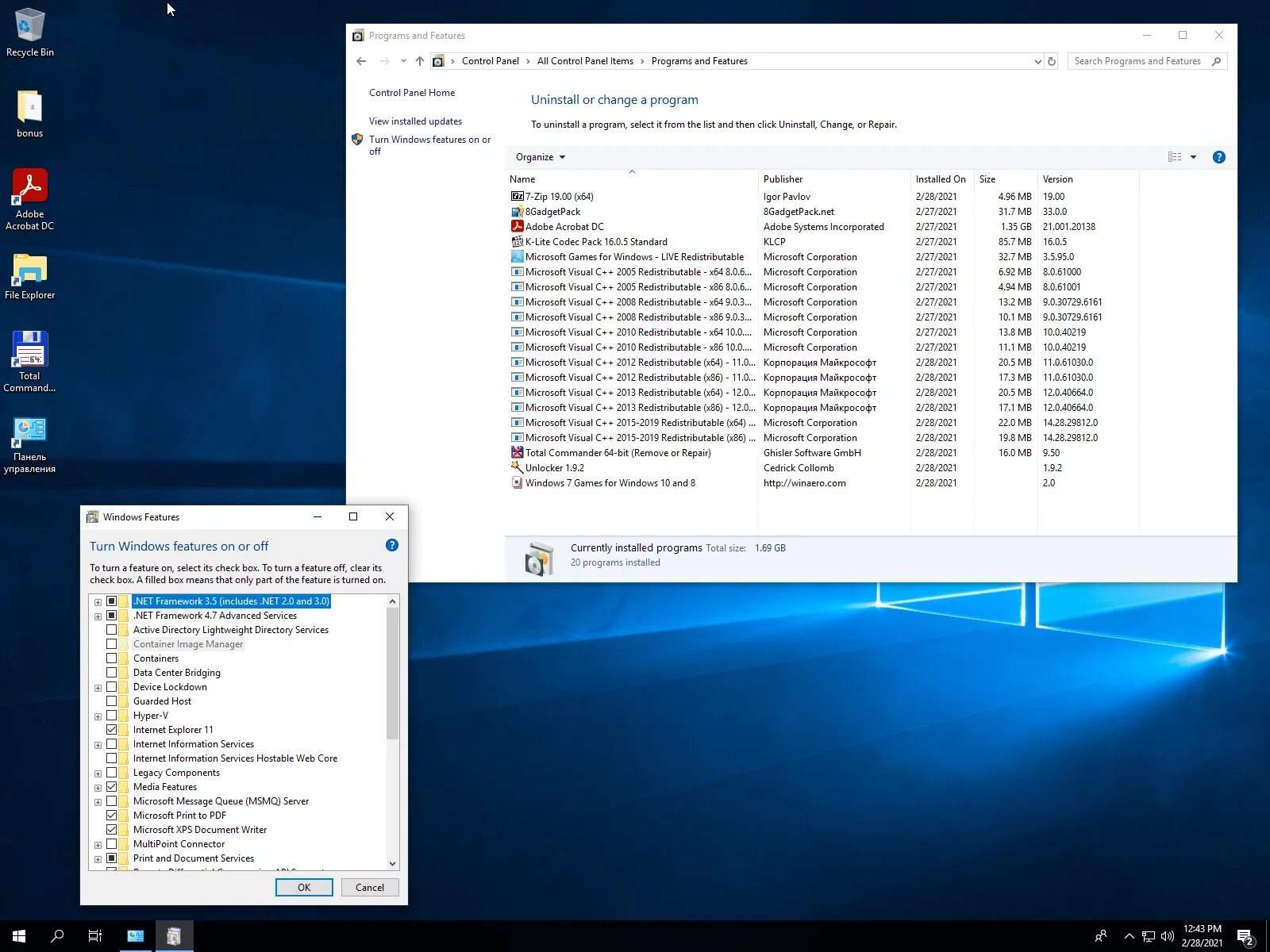Expand the Legacy Components node
1270x952 pixels.
pyautogui.click(x=98, y=773)
